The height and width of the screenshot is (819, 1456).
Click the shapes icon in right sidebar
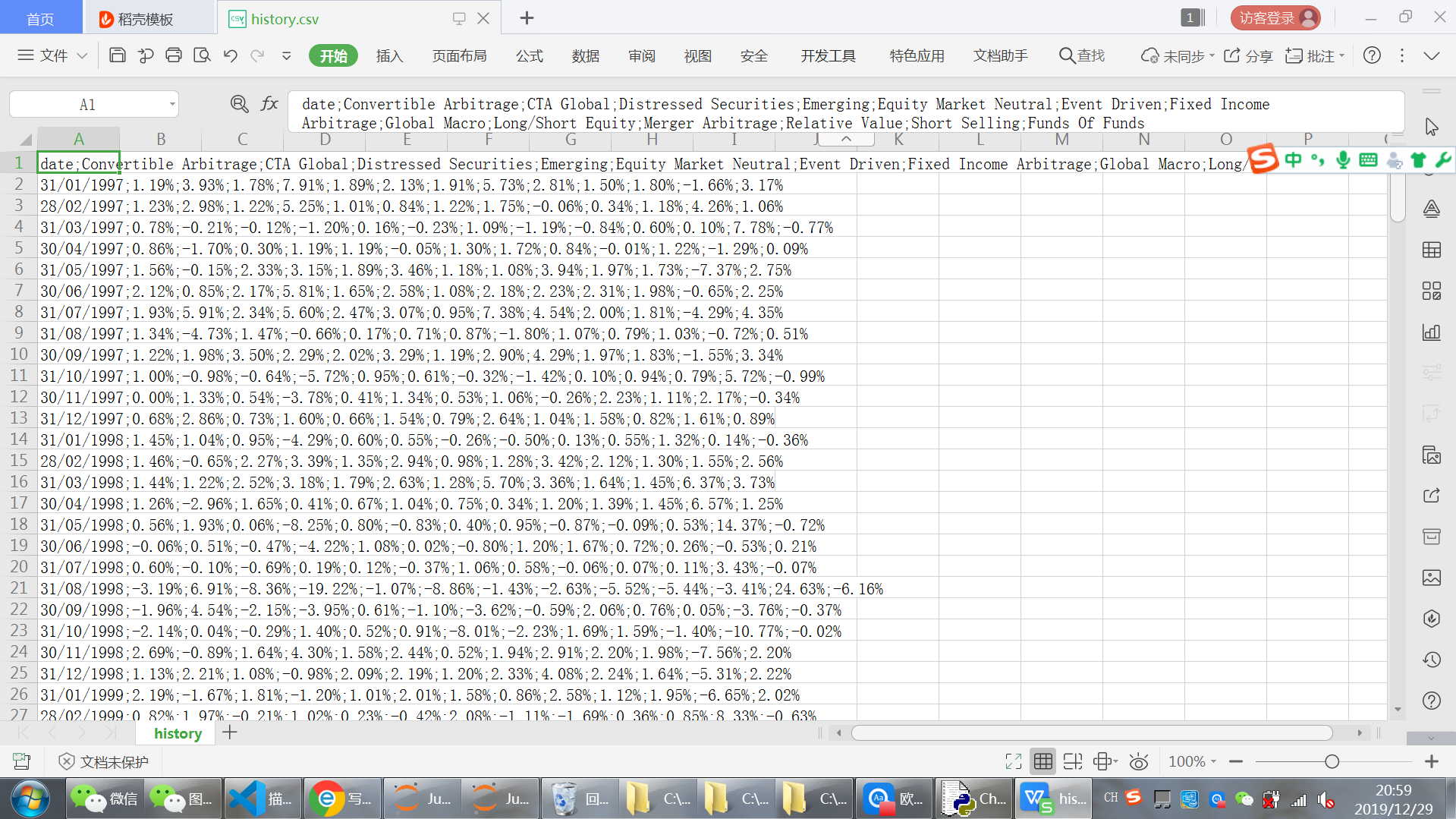coord(1432,209)
